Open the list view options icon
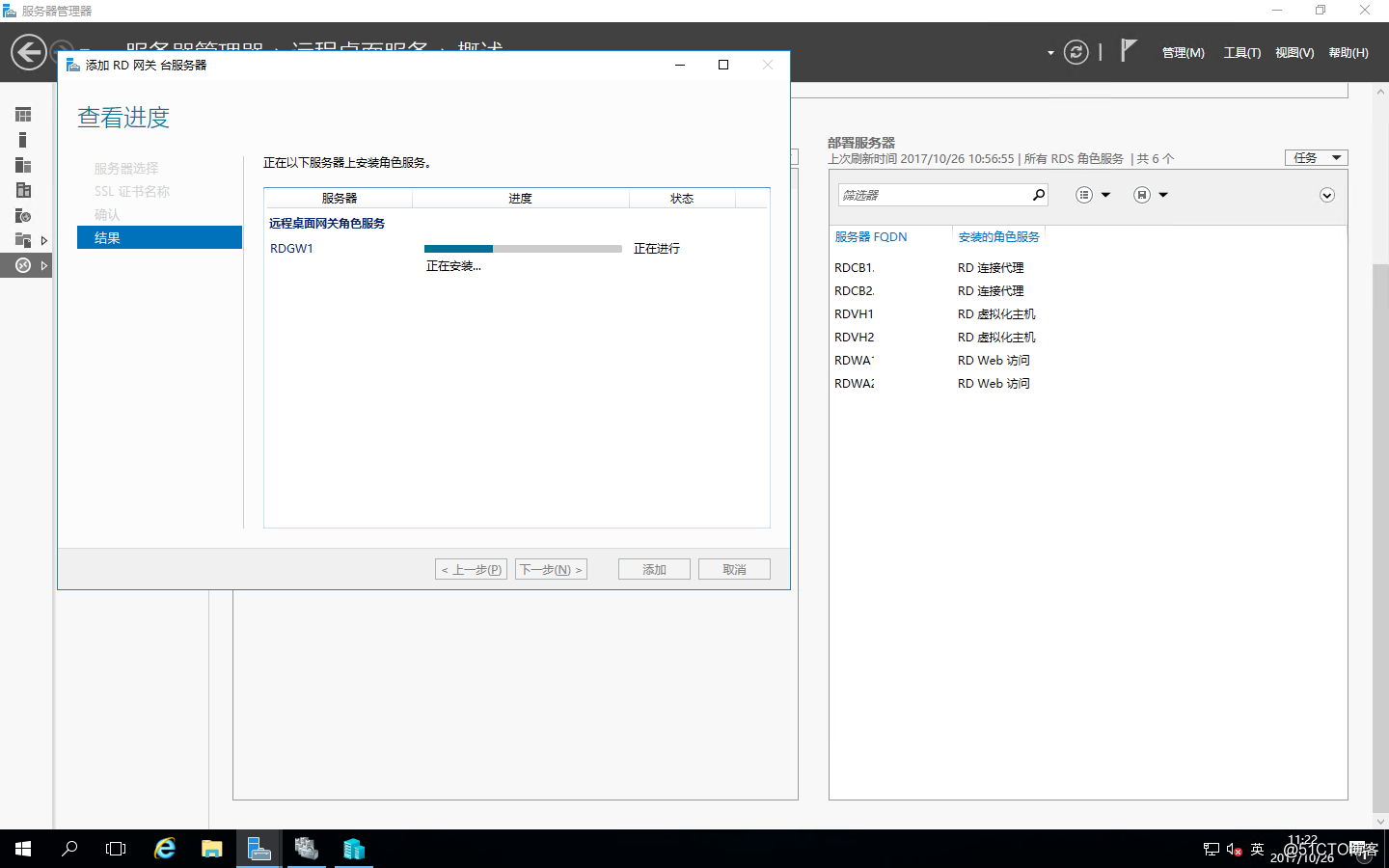The width and height of the screenshot is (1389, 868). point(1084,195)
